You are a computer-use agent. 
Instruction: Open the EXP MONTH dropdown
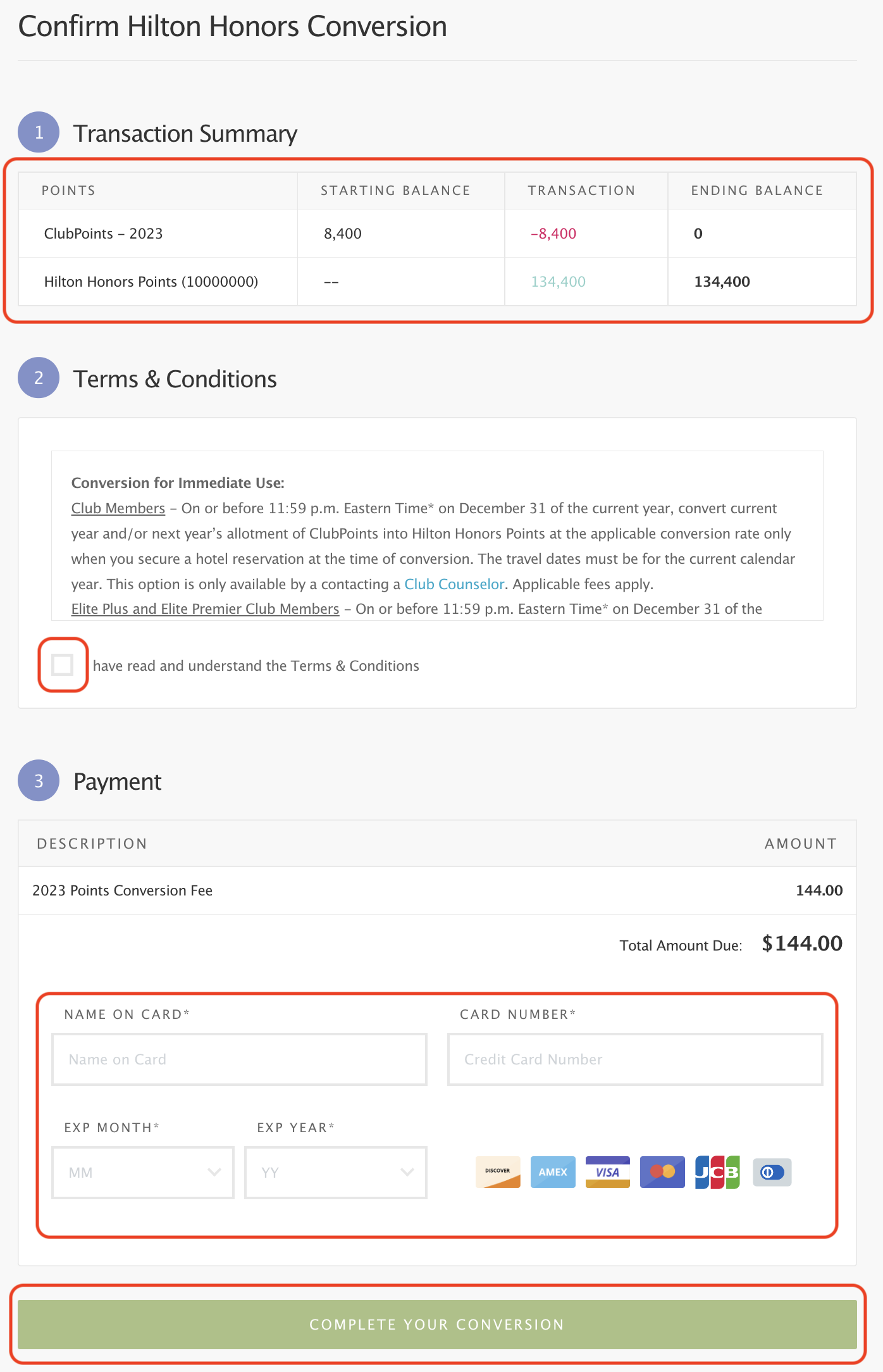tap(142, 1173)
